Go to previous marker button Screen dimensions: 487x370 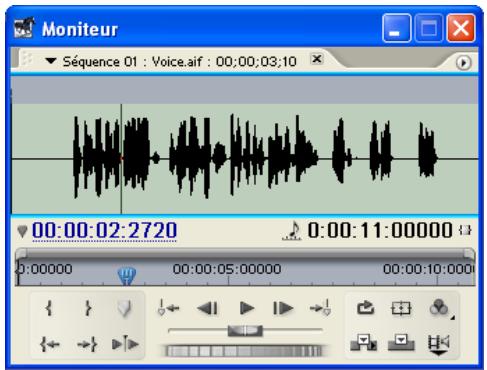(168, 307)
